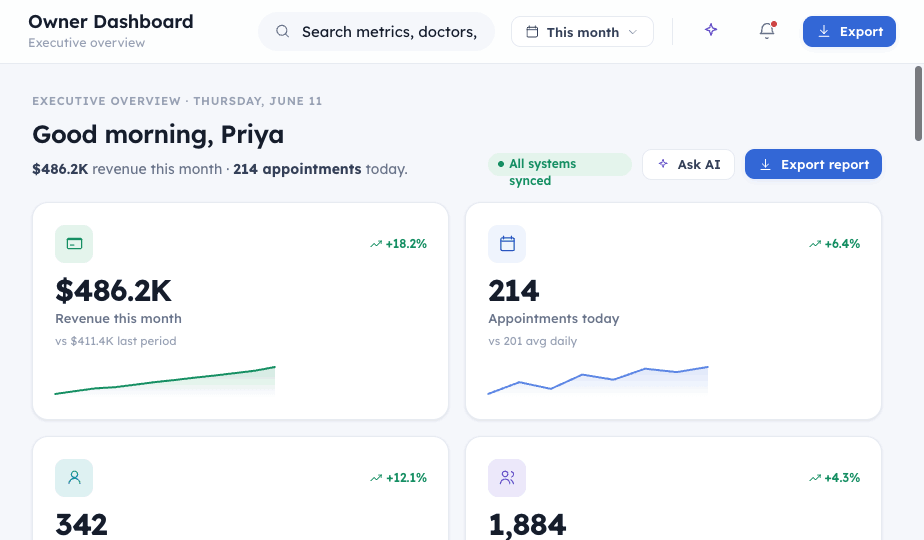Open the AI sparkle assistant in header

pyautogui.click(x=711, y=29)
